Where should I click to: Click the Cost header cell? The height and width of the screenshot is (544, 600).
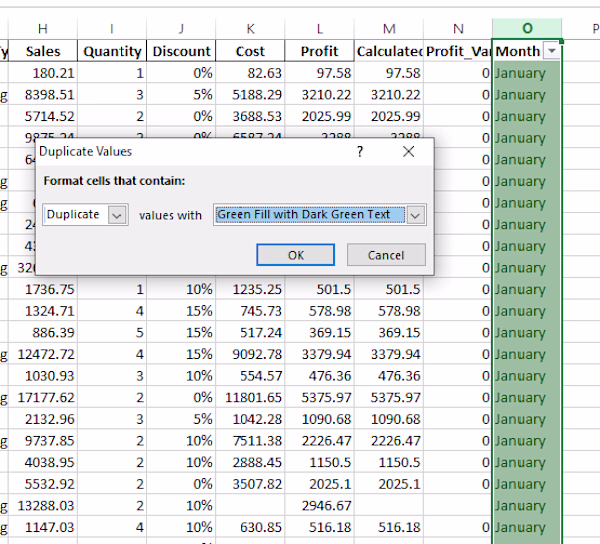pos(250,51)
